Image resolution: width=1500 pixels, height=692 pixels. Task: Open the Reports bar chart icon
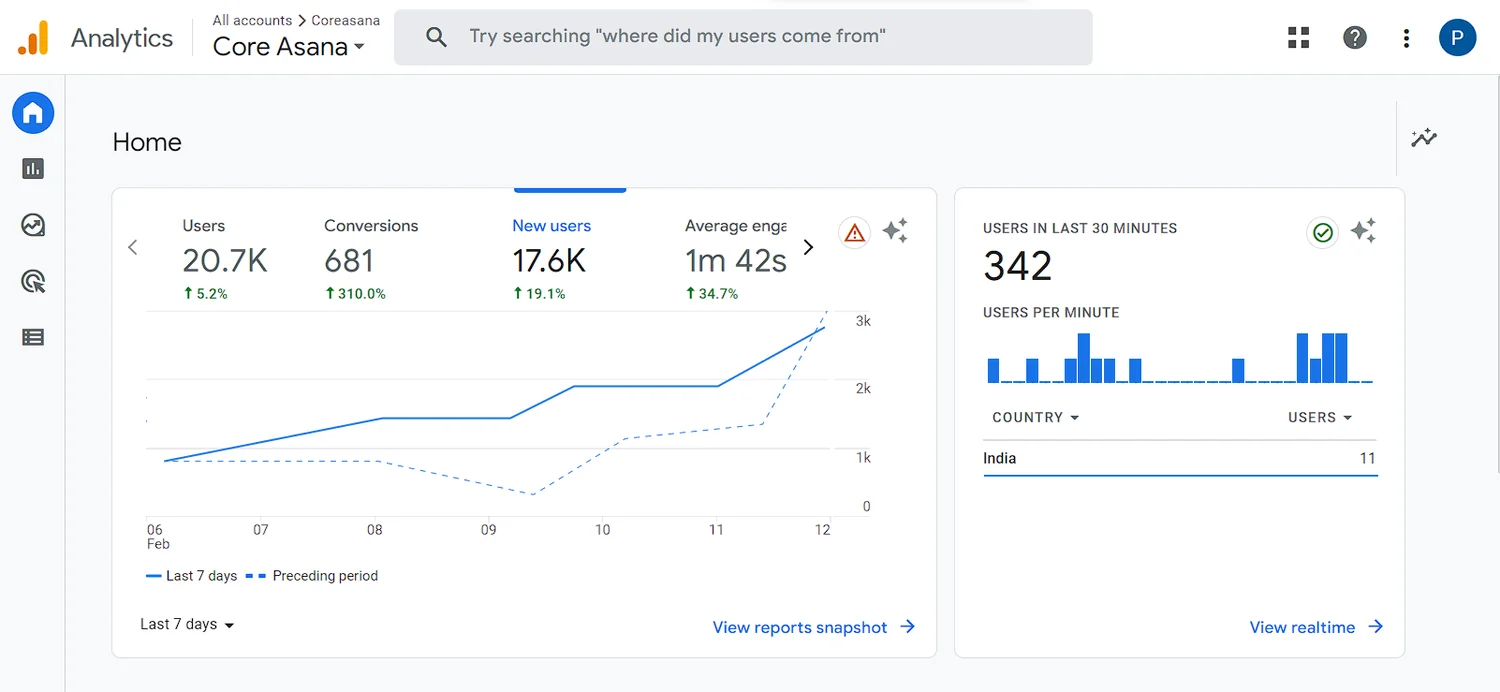(x=33, y=169)
